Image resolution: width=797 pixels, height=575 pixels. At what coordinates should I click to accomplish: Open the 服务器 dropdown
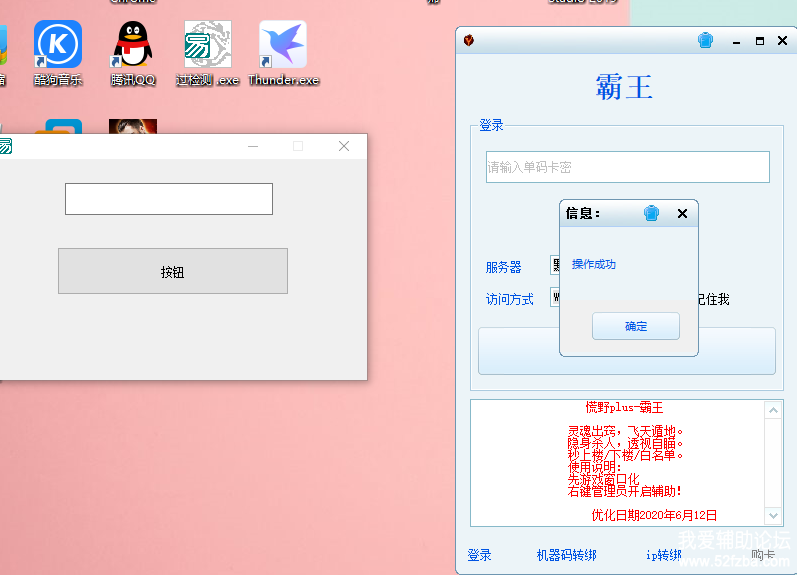tap(555, 265)
